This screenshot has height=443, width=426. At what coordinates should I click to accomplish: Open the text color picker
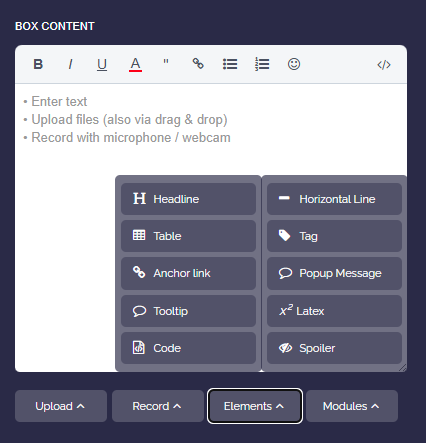135,64
